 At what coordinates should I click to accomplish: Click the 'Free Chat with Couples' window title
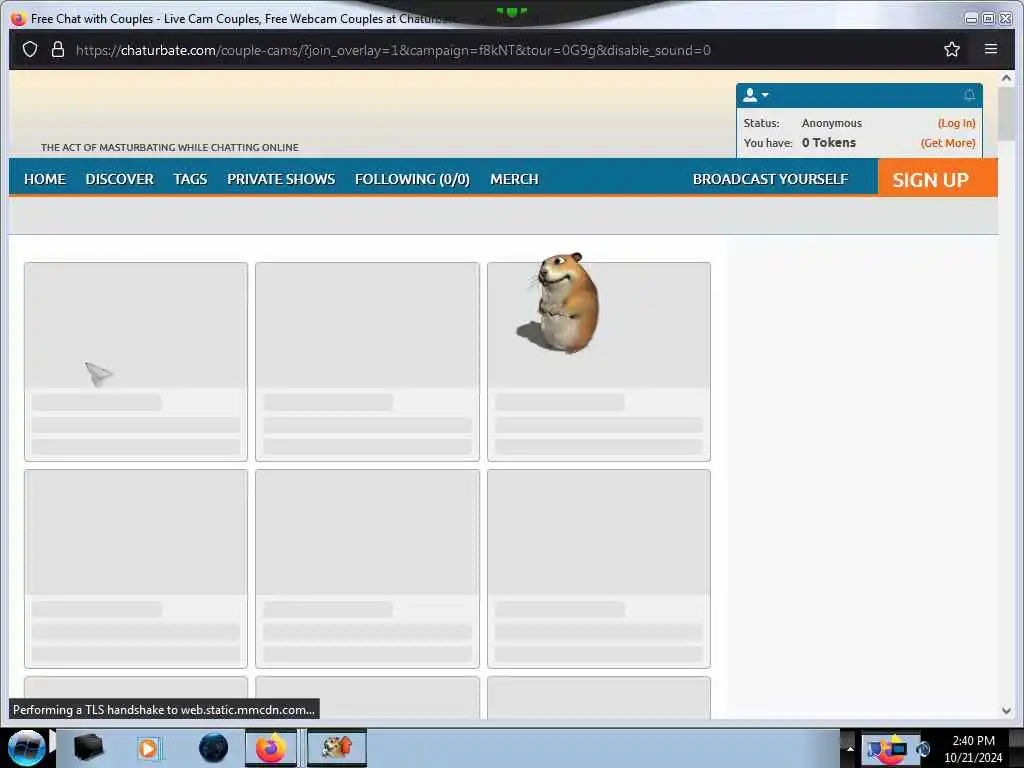pyautogui.click(x=242, y=19)
